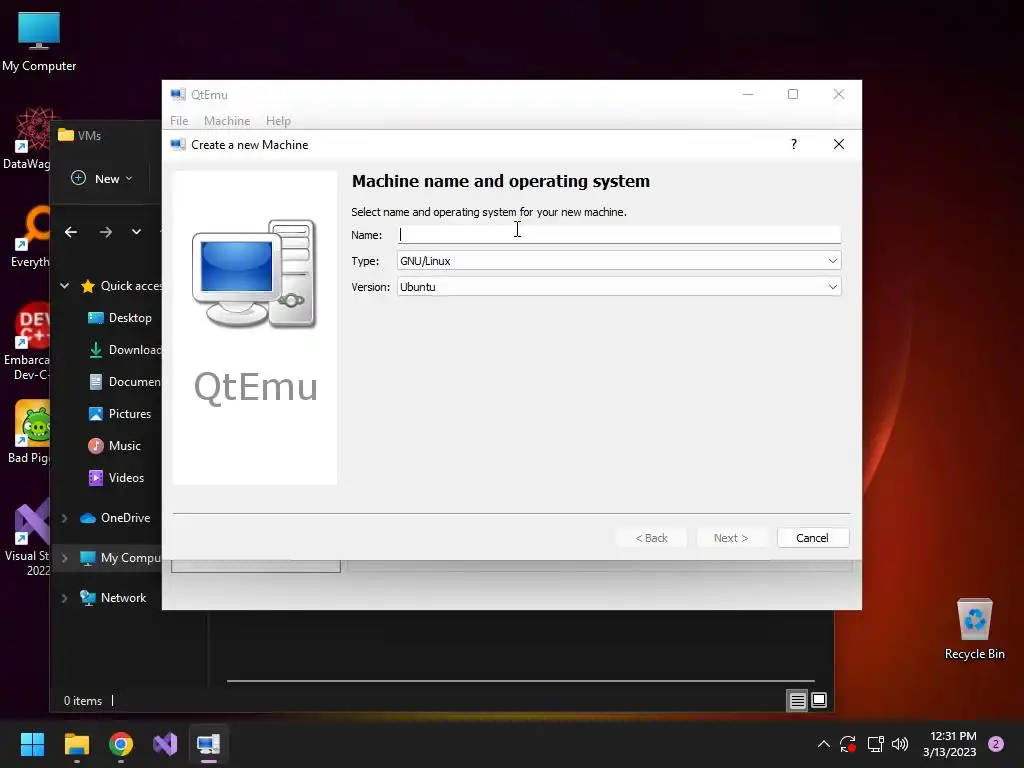Open Everything search desktop shortcut
Image resolution: width=1024 pixels, height=768 pixels.
pyautogui.click(x=29, y=236)
